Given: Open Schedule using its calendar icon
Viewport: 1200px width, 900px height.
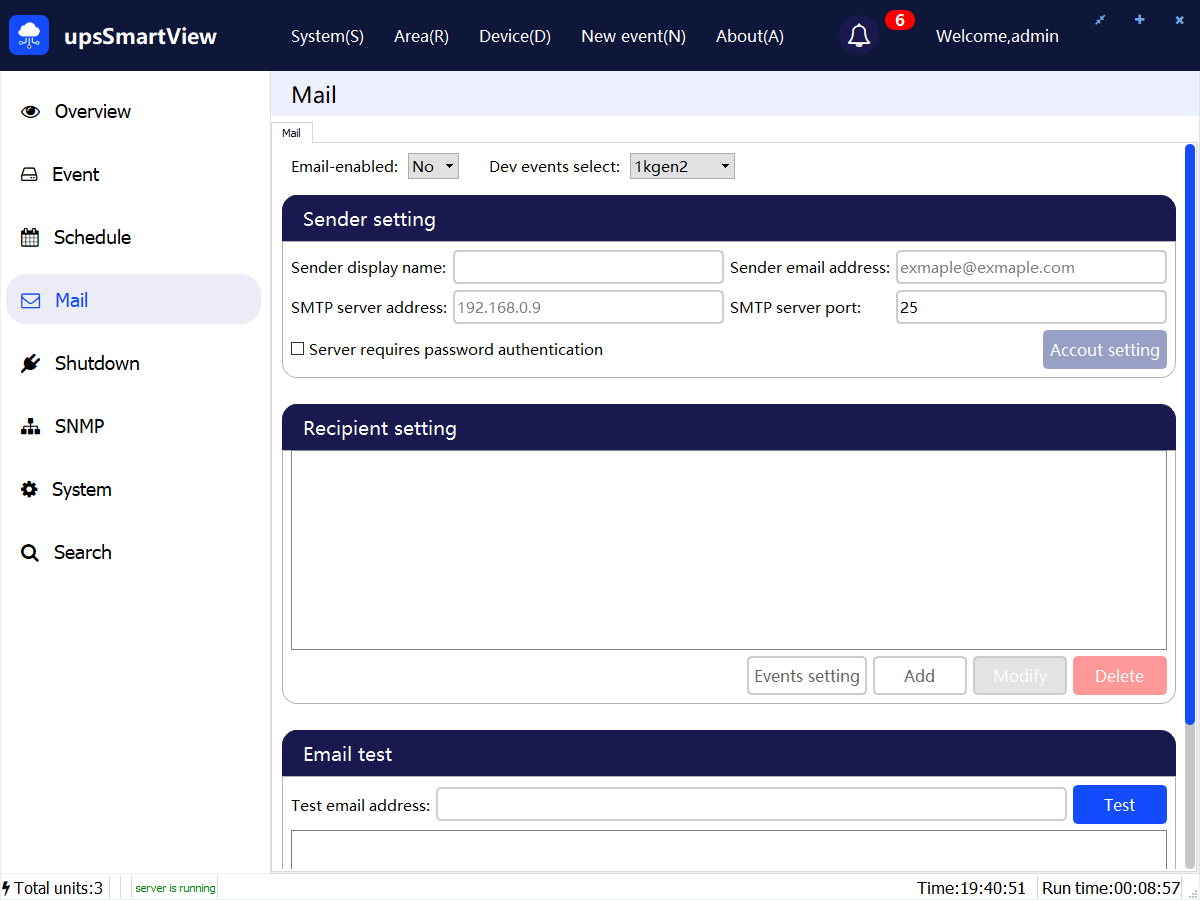Looking at the screenshot, I should 30,238.
